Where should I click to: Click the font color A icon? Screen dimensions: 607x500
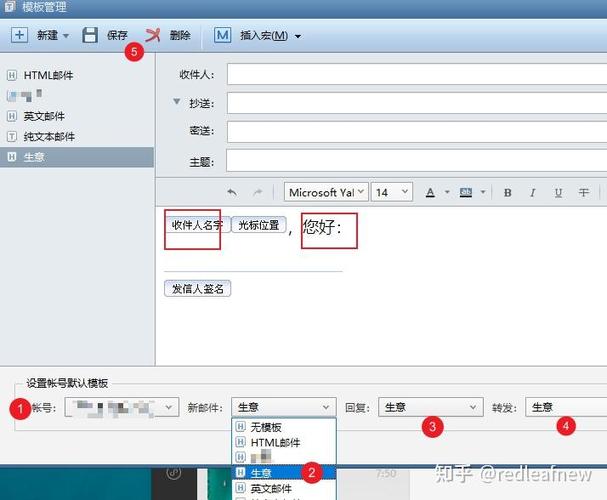click(430, 192)
